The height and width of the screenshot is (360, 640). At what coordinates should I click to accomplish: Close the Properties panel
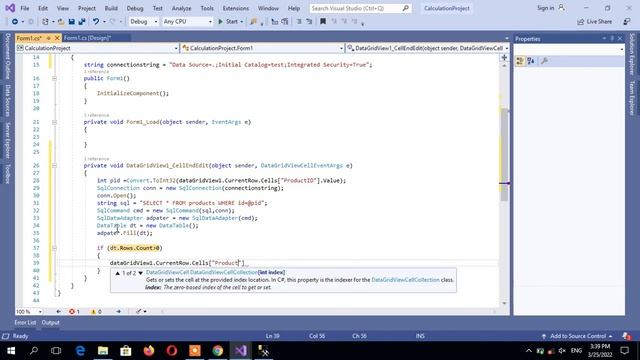coord(620,38)
